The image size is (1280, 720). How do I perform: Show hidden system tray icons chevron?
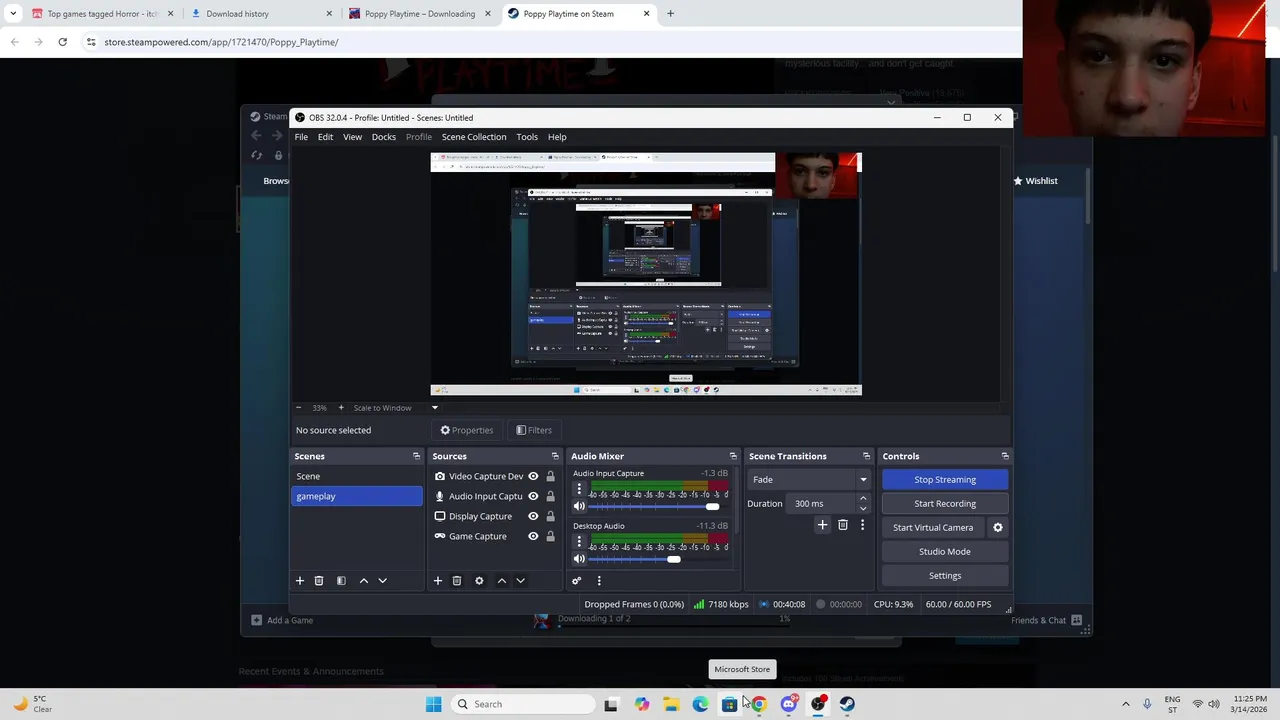click(1125, 704)
